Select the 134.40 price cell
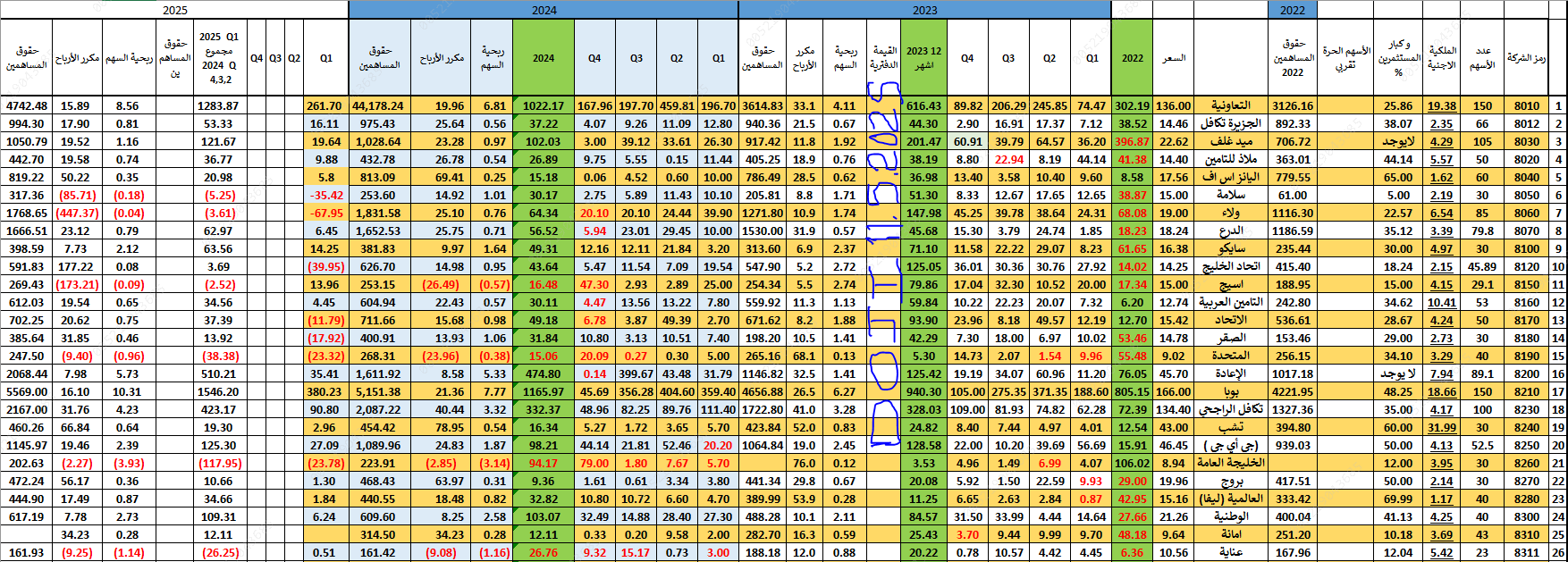This screenshot has width=1568, height=562. pyautogui.click(x=1173, y=409)
